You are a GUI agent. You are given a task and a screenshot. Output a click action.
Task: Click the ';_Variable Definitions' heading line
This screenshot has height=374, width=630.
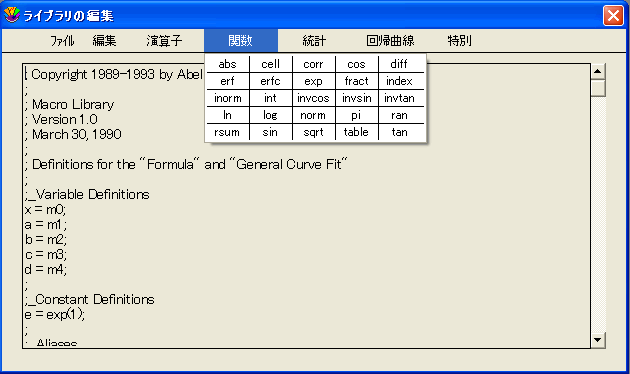87,194
